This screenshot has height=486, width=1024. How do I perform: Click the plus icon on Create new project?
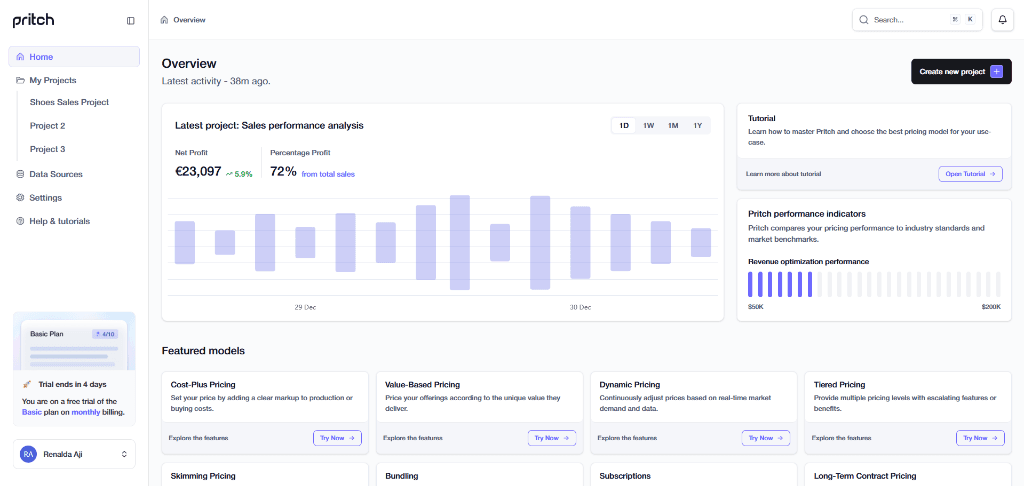(996, 72)
